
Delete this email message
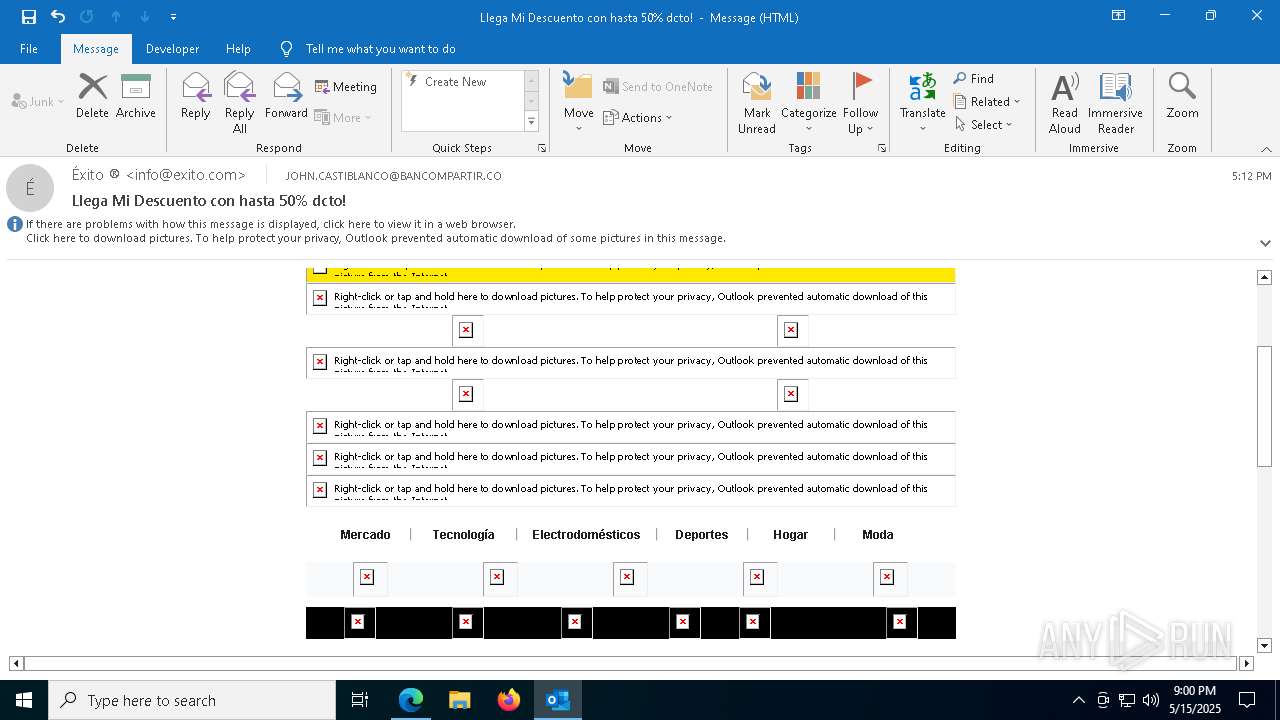coord(92,96)
